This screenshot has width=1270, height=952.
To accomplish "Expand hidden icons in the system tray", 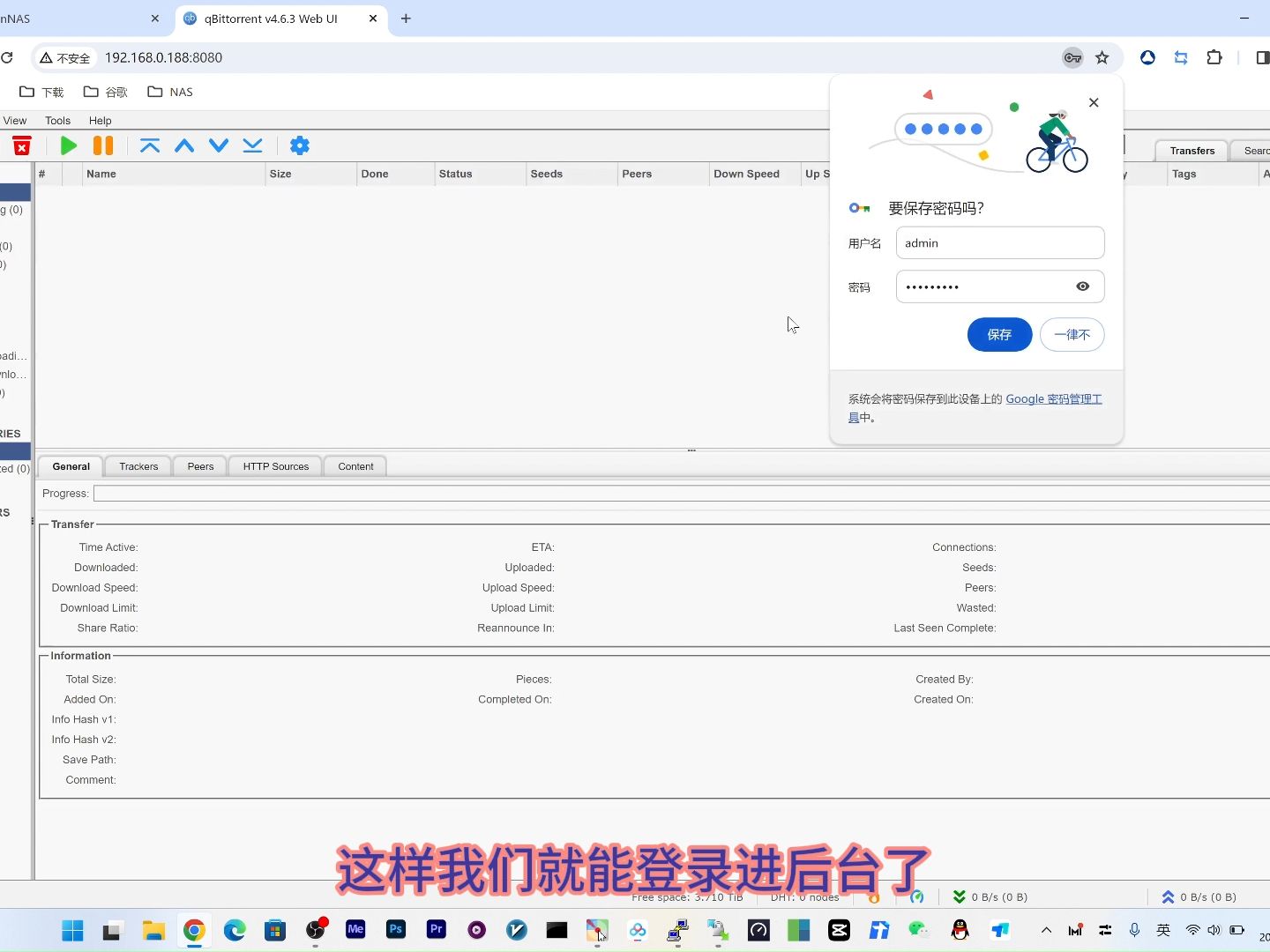I will click(1045, 930).
